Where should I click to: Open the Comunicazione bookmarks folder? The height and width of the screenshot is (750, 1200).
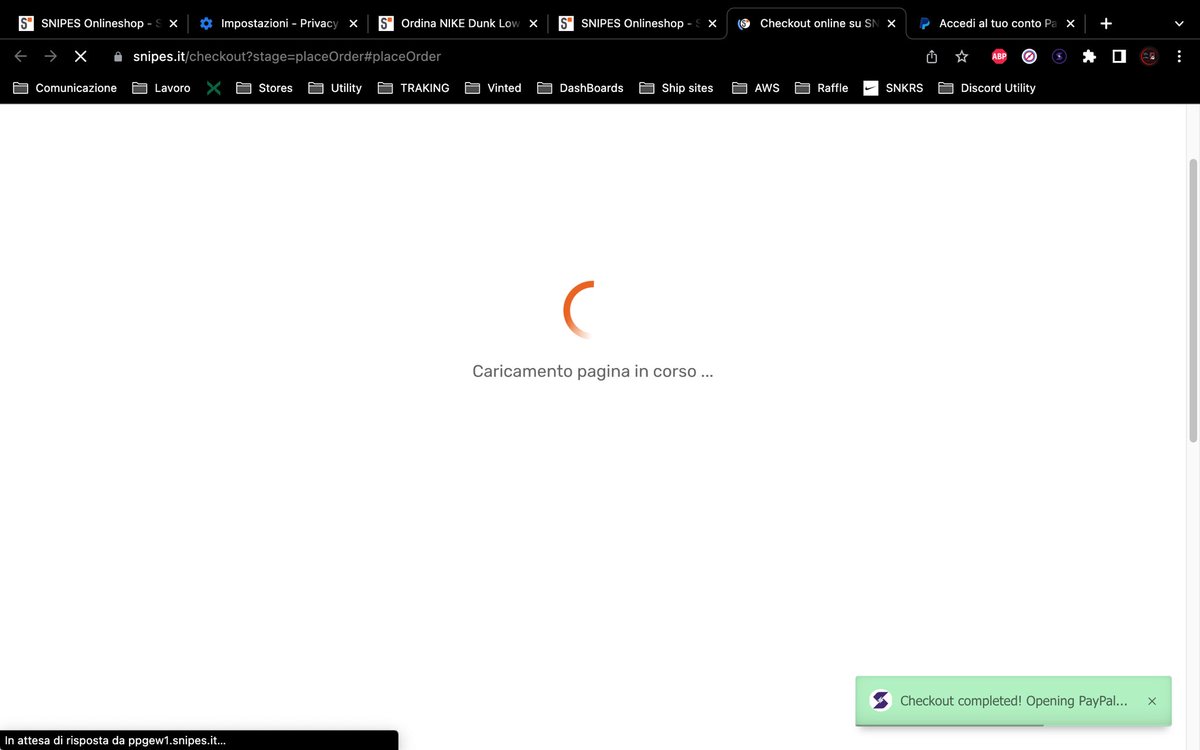click(65, 88)
